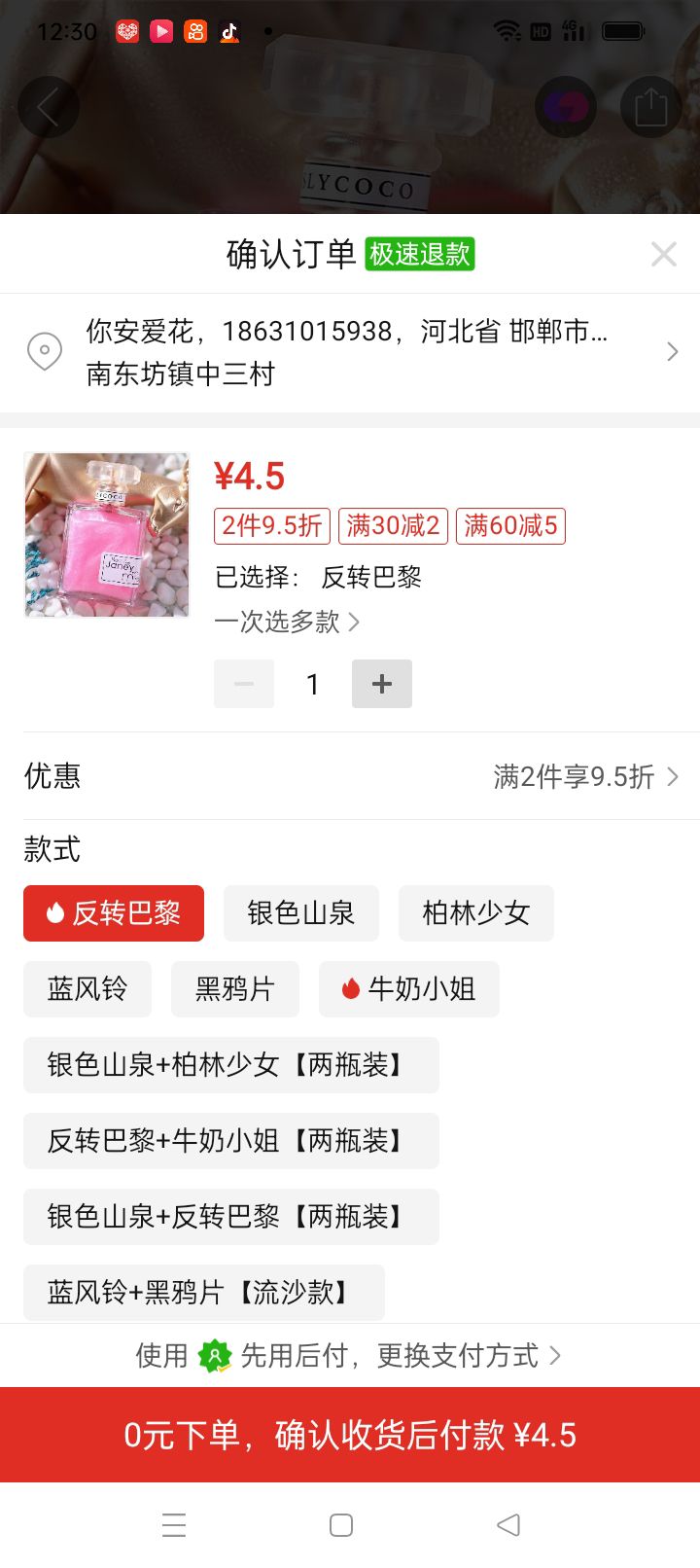Screen dimensions: 700x1568
Task: Tap the Android back triangle icon
Action: (x=508, y=1524)
